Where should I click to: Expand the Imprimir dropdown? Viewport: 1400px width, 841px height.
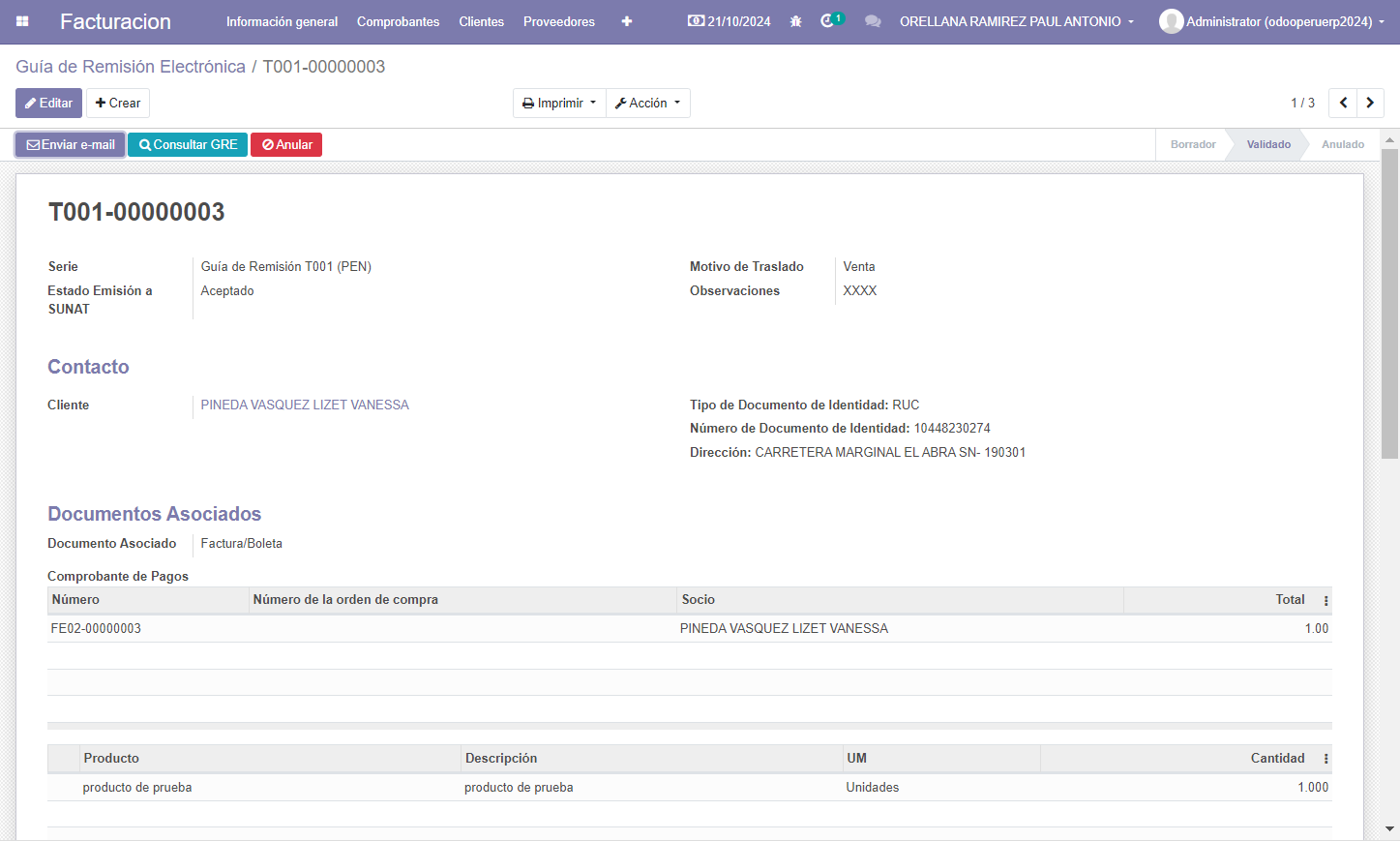tap(559, 103)
